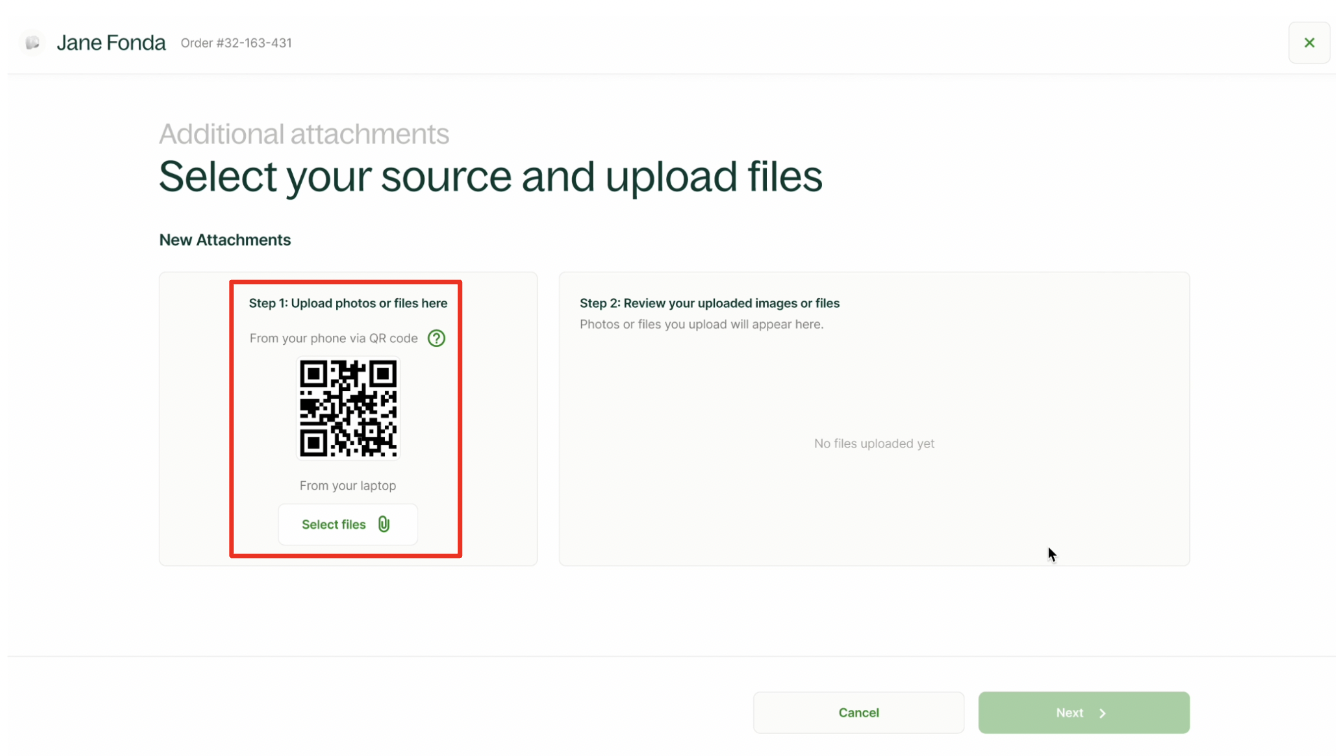Click the 'From your laptop' label
Image resolution: width=1336 pixels, height=756 pixels.
pyautogui.click(x=348, y=486)
